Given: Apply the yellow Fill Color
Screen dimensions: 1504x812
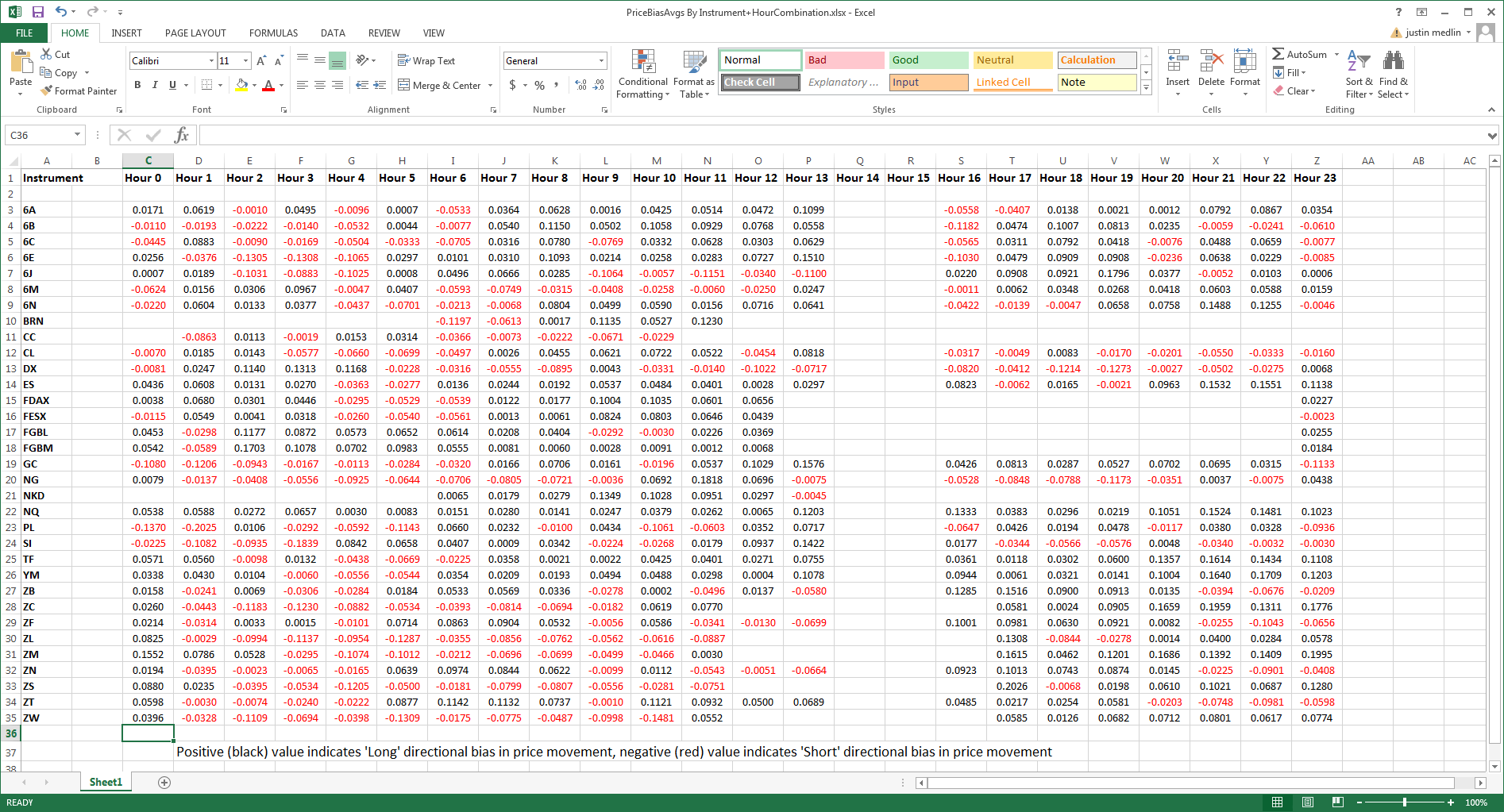Looking at the screenshot, I should 242,85.
